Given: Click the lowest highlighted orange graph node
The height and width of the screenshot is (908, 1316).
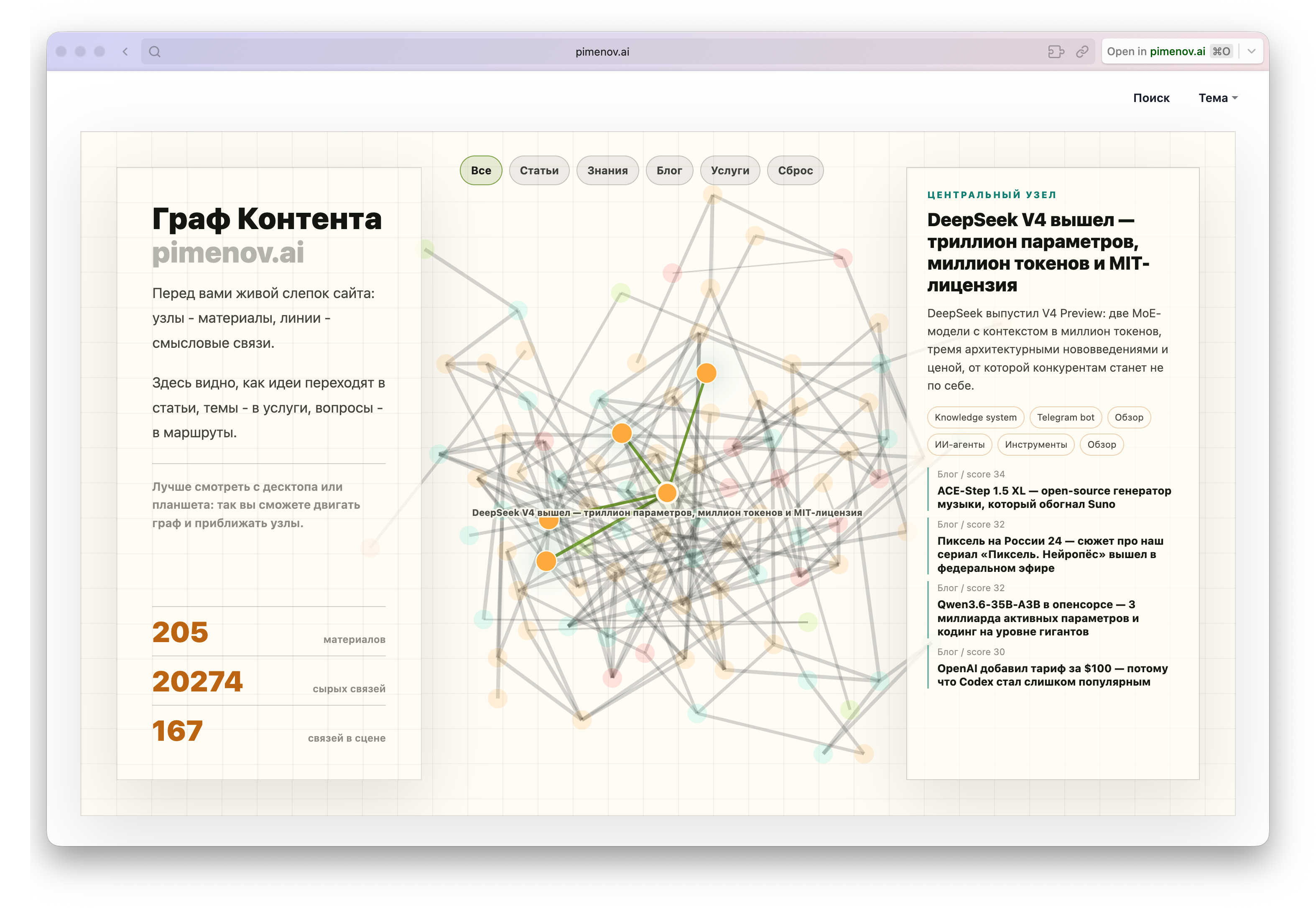Looking at the screenshot, I should click(x=546, y=561).
